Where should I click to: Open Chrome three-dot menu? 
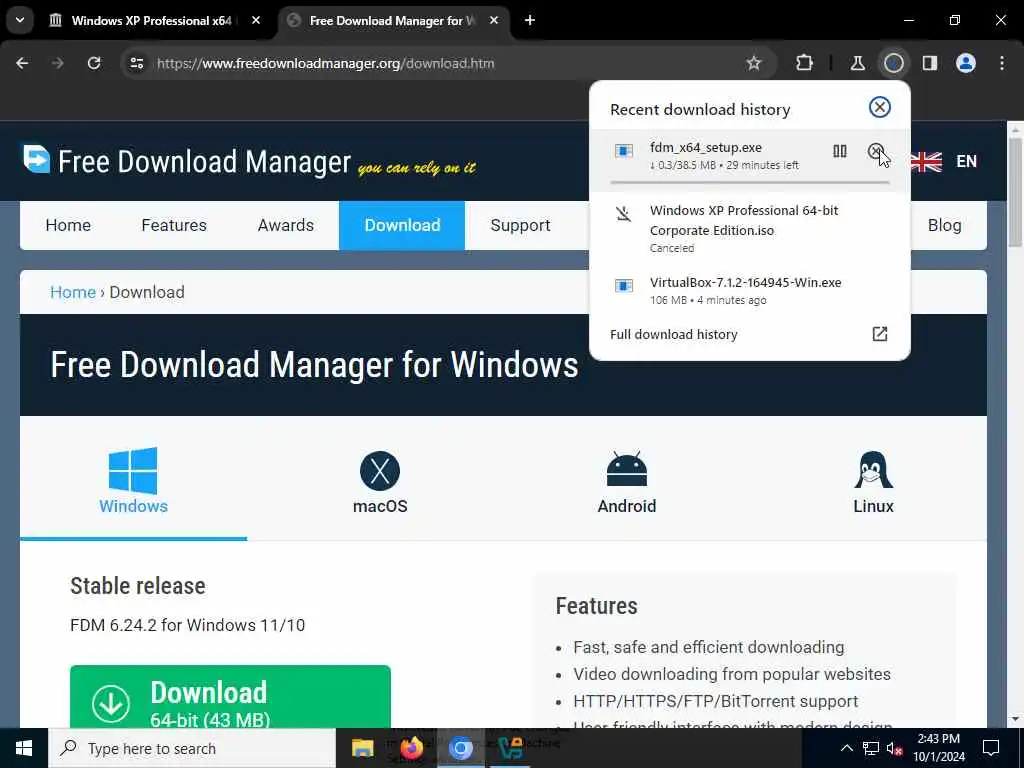click(x=1002, y=63)
